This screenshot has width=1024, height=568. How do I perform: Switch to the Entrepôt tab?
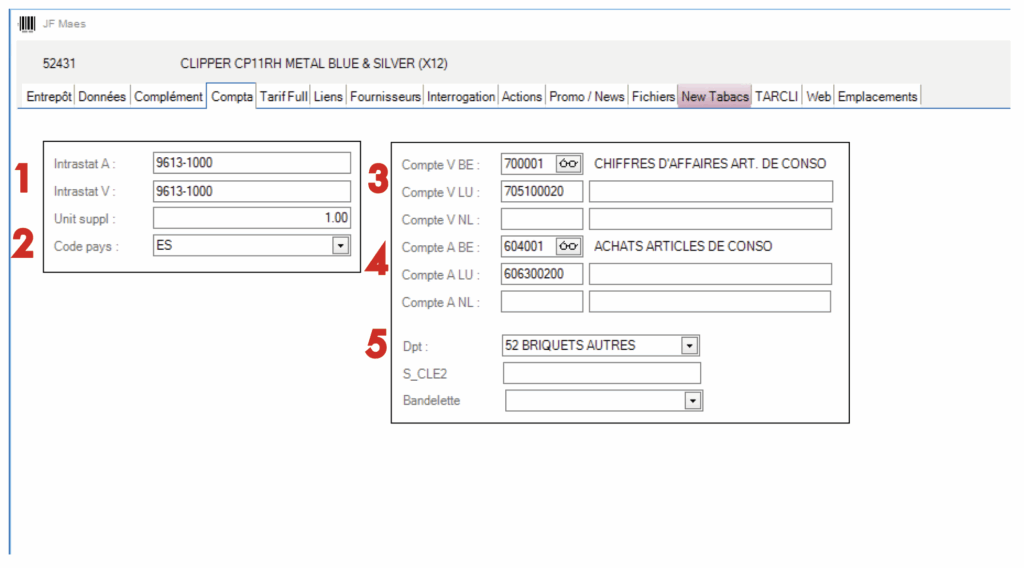48,97
